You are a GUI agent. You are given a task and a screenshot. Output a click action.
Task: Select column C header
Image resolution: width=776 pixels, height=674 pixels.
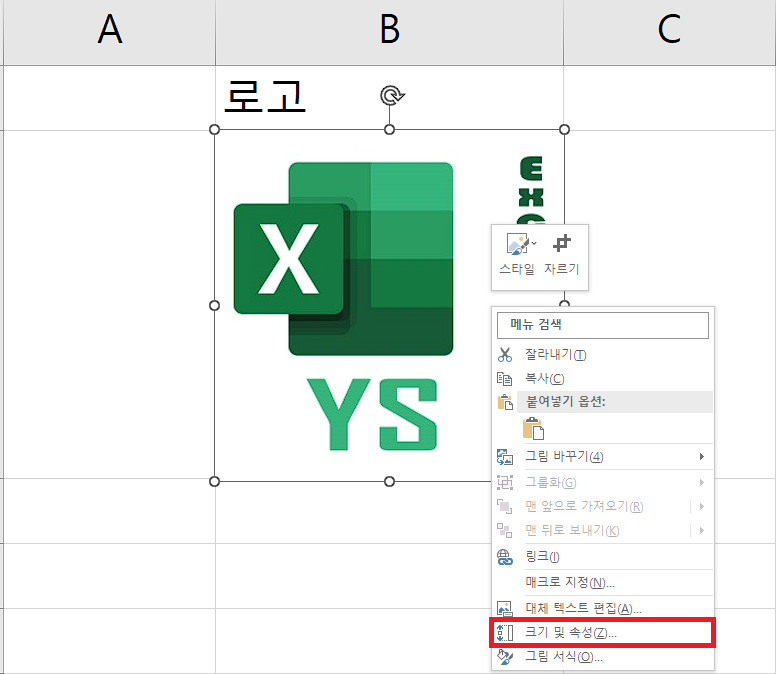point(670,32)
